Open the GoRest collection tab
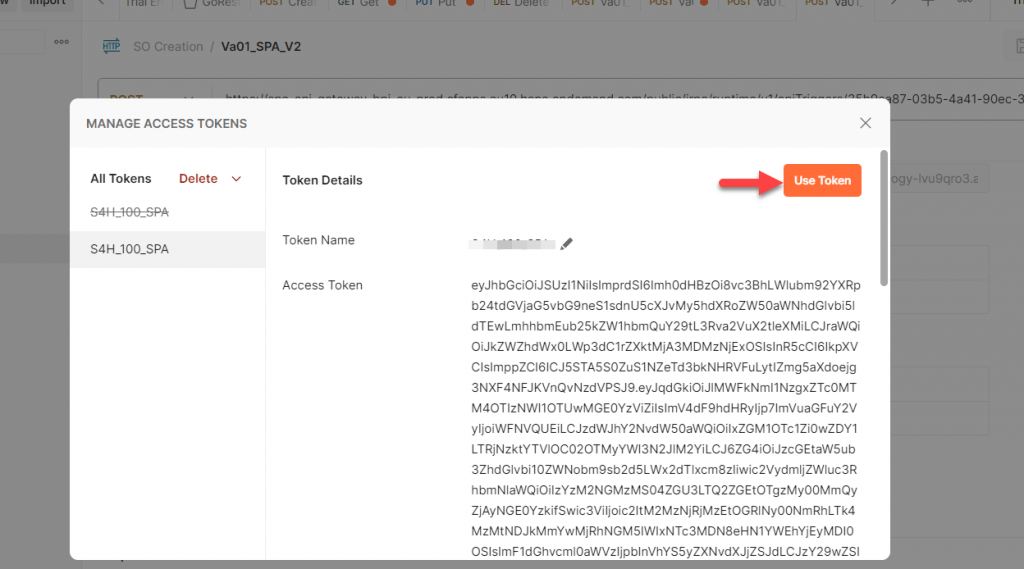The width and height of the screenshot is (1024, 569). 211,3
